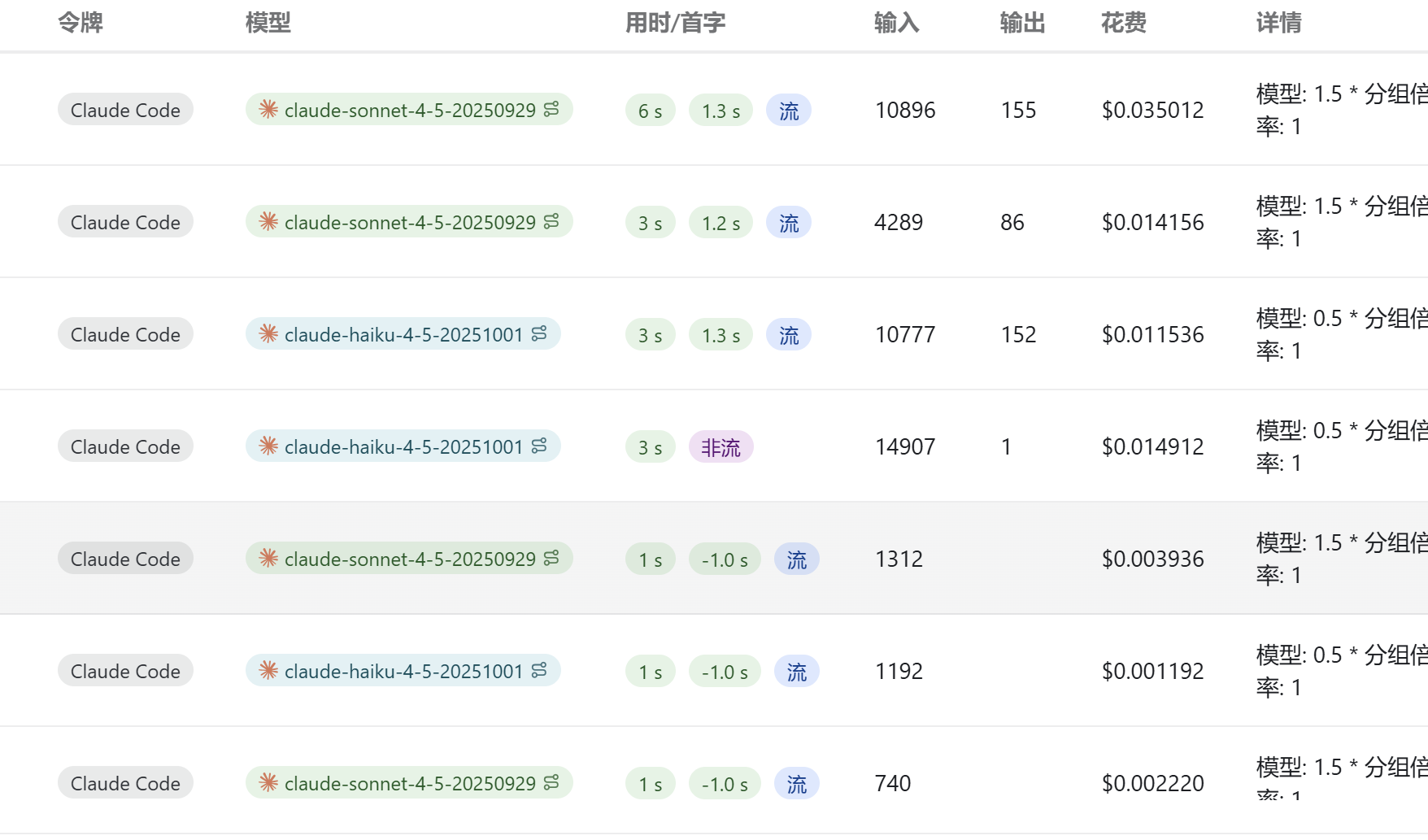Click claude-haiku-4-5-20251001 tag in $0.001192 row
Screen dimensions: 1428x840
point(403,671)
